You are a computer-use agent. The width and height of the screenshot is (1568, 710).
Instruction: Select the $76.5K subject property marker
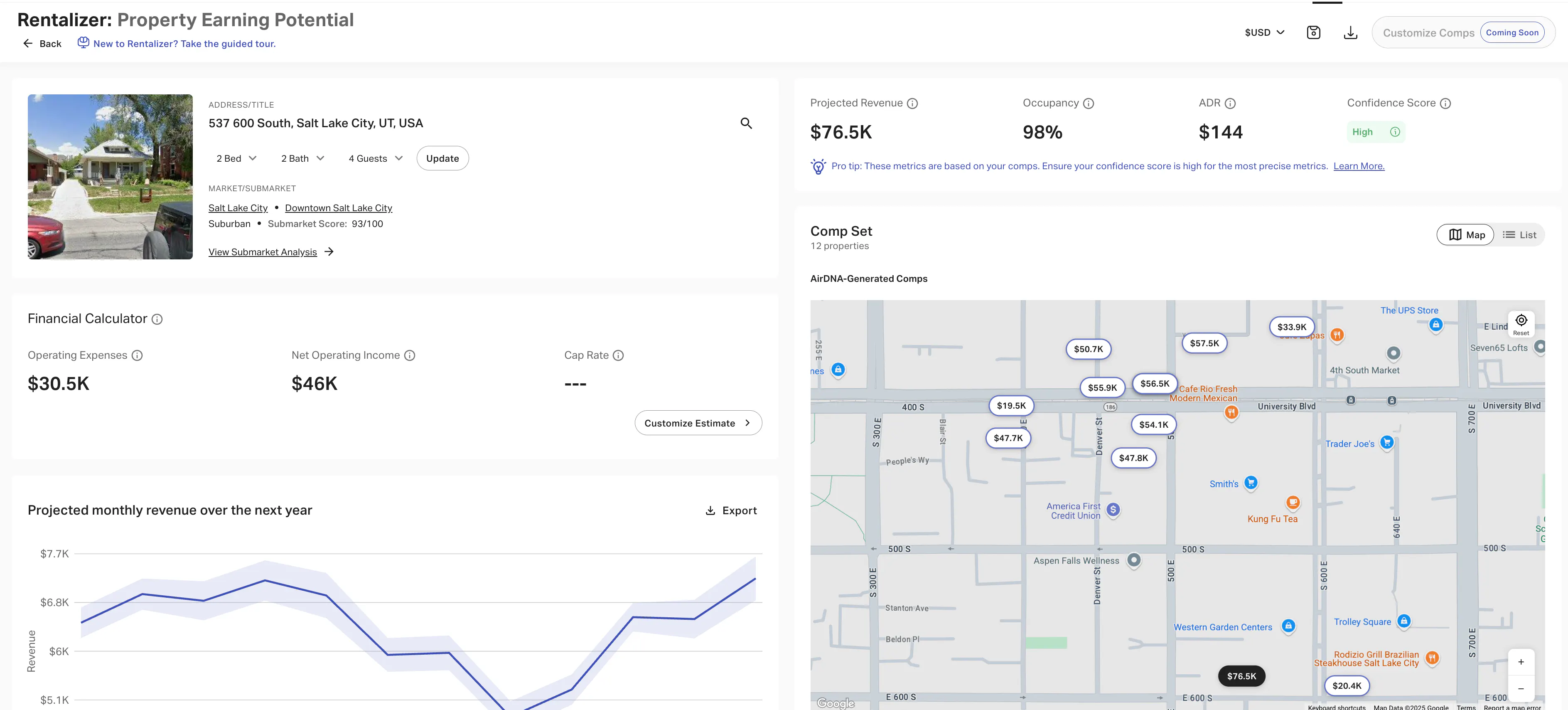[1241, 676]
